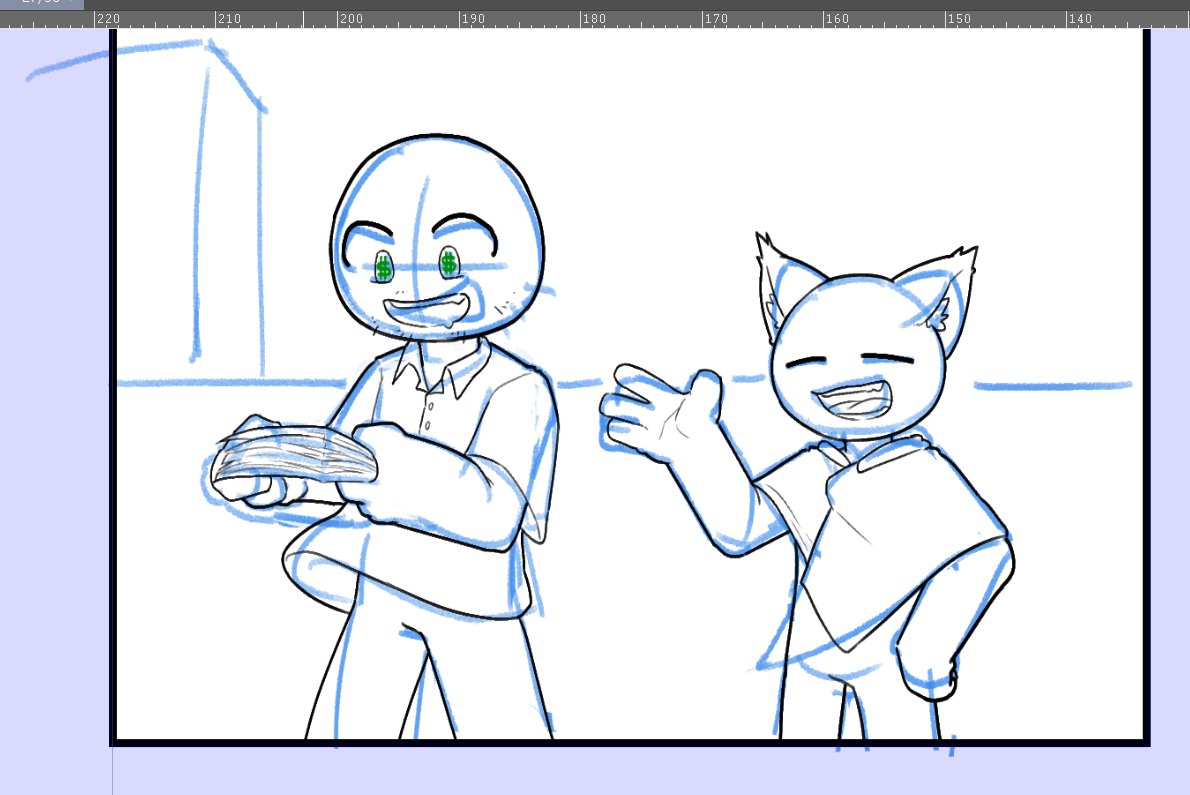This screenshot has height=795, width=1190.
Task: Click the 200 mark on the ruler
Action: 351,19
